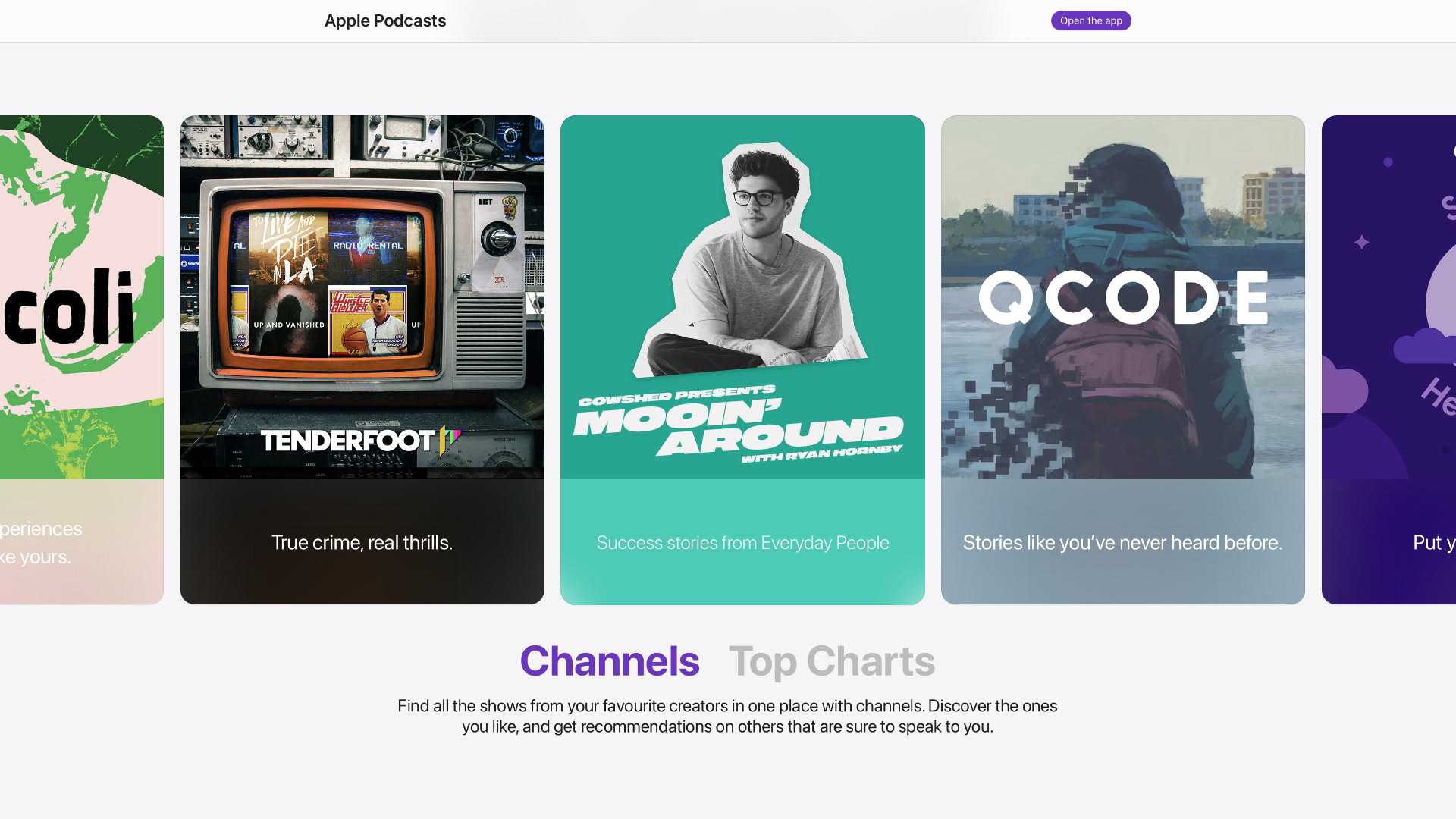The width and height of the screenshot is (1456, 819).
Task: Click the Open the app button
Action: [x=1090, y=20]
